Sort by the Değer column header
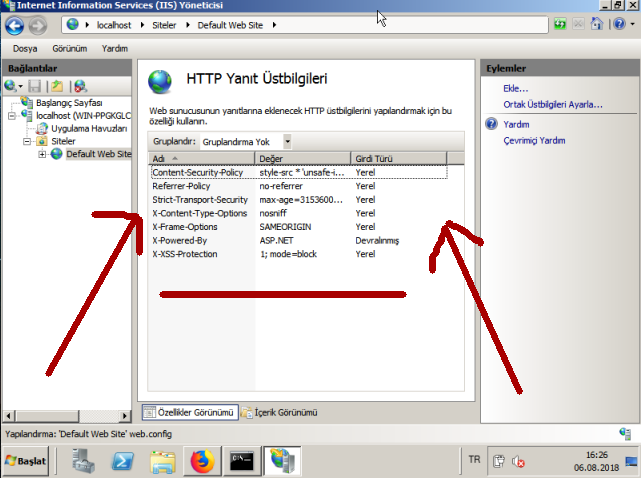This screenshot has height=478, width=641. [303, 159]
